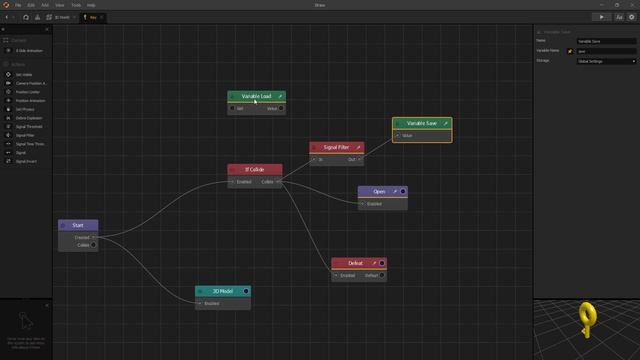Select the If Collide node header
This screenshot has width=640, height=360.
pos(255,169)
